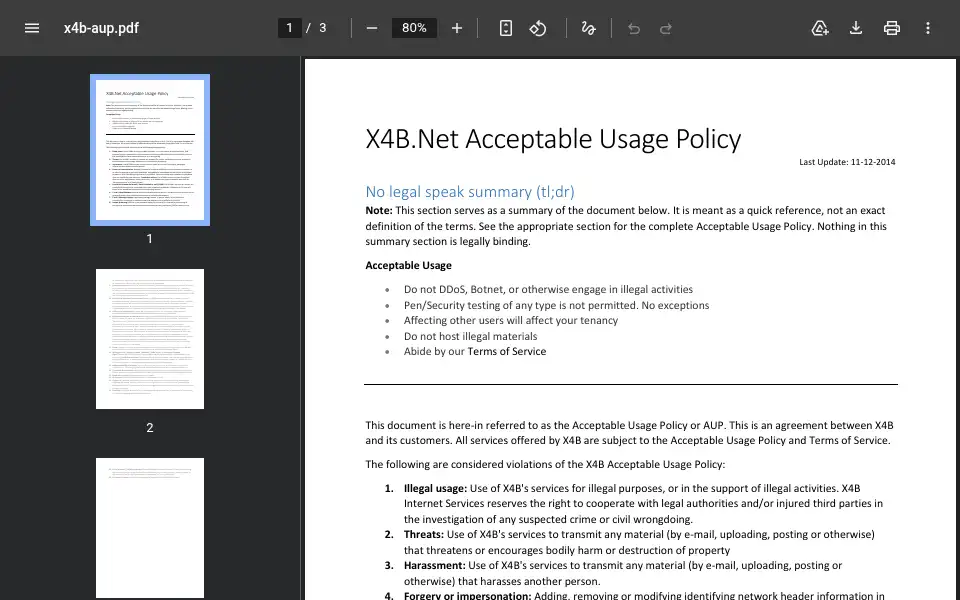Click the bold 'Note:' label in summary
Image resolution: width=960 pixels, height=600 pixels.
tap(379, 211)
